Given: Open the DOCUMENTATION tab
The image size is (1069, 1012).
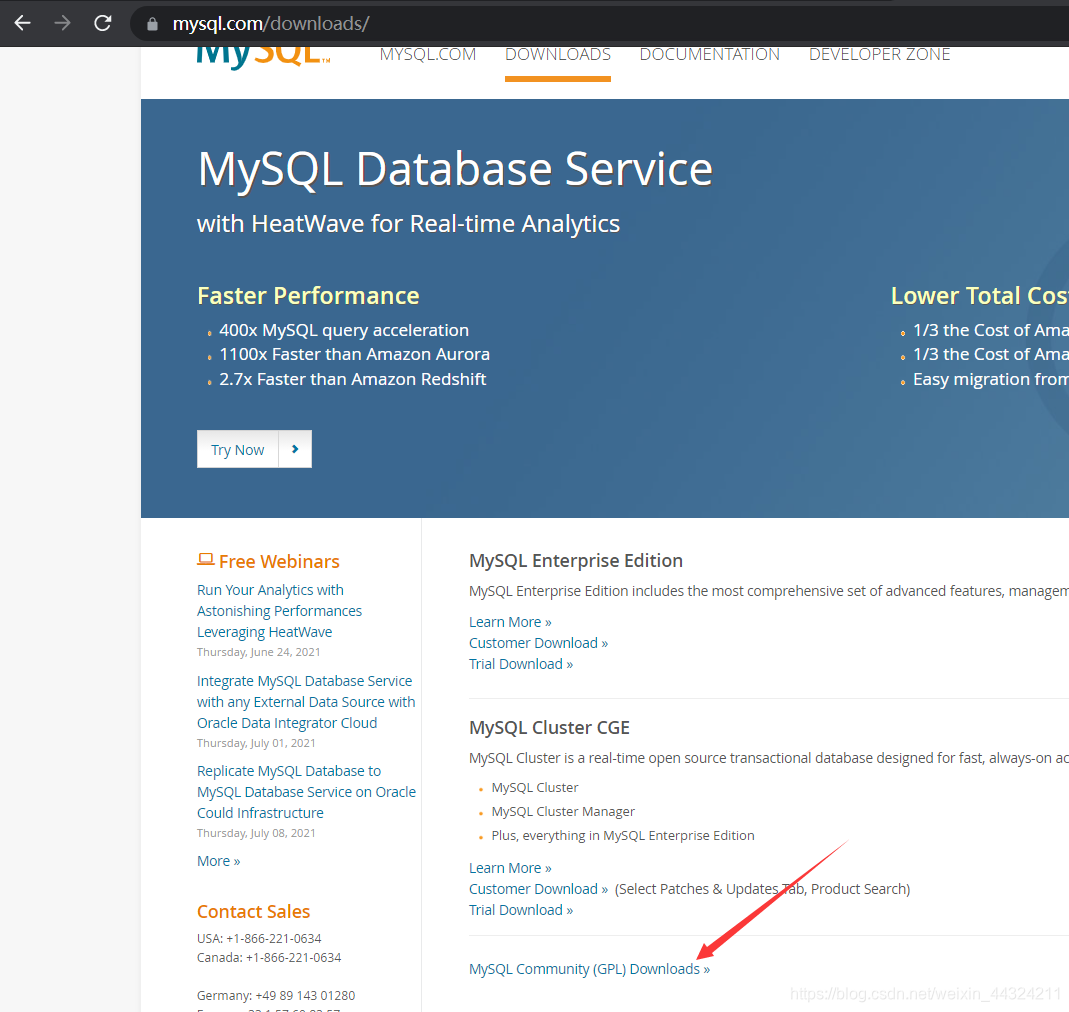Looking at the screenshot, I should (x=709, y=55).
